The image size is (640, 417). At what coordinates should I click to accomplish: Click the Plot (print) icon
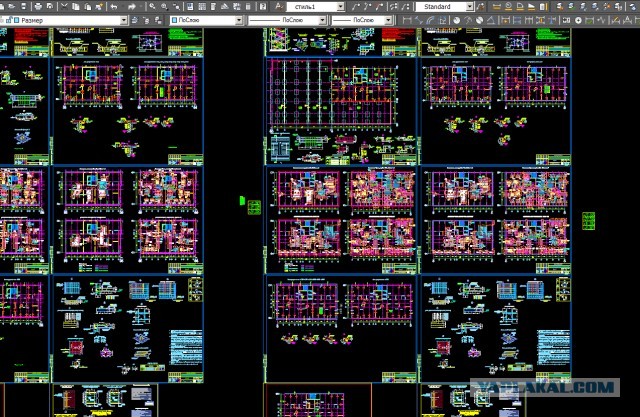38,7
